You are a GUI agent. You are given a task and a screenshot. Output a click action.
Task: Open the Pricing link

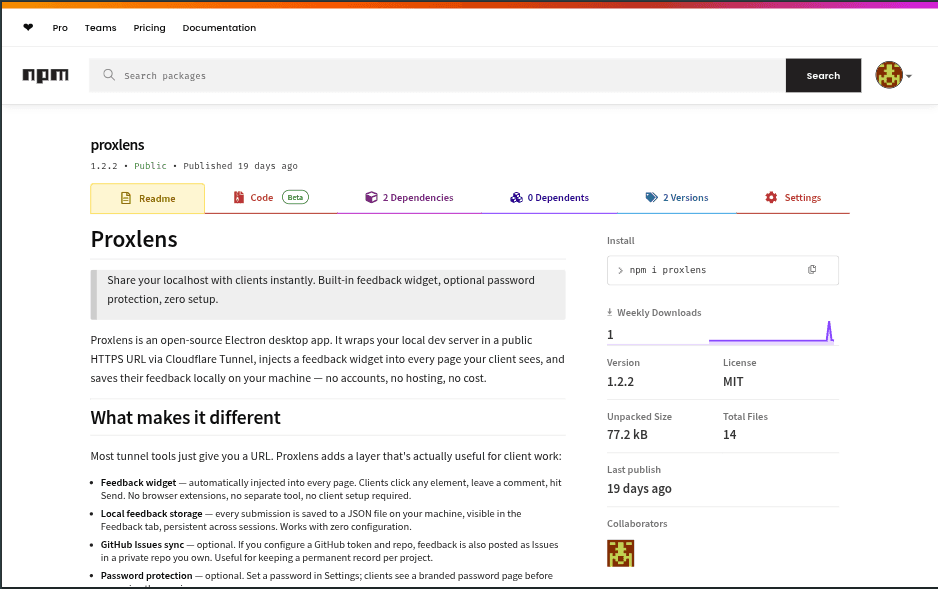[x=149, y=28]
